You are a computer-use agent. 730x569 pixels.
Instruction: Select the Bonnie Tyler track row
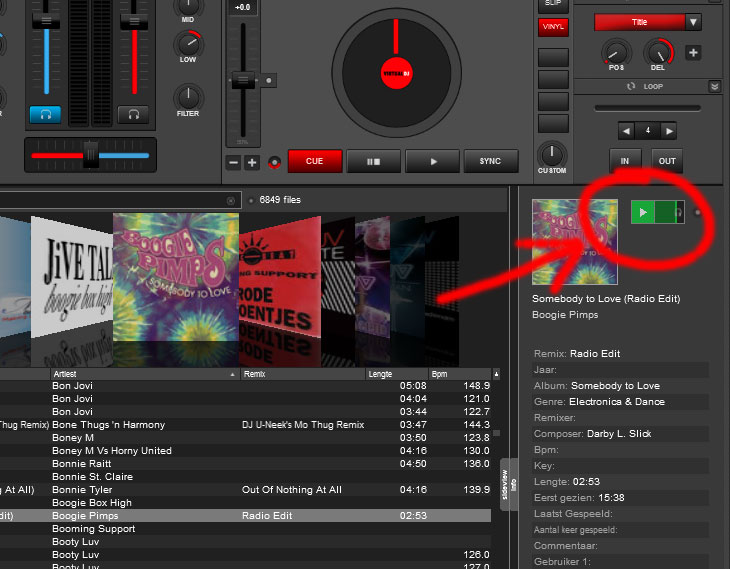coord(245,490)
